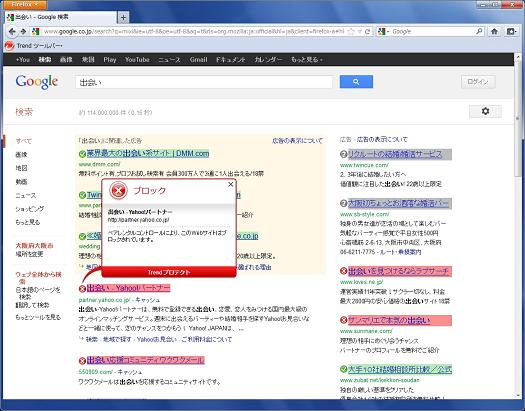This screenshot has width=525, height=411.
Task: Click the Trend toolbar logo icon
Action: 9,46
